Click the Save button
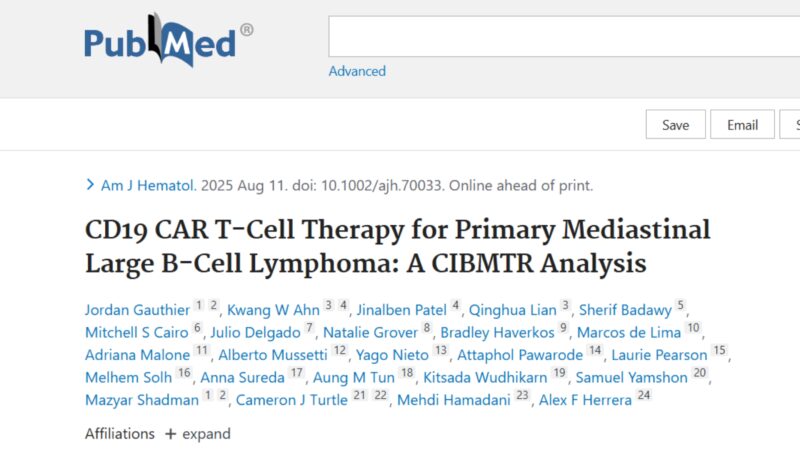800x450 pixels. tap(676, 124)
